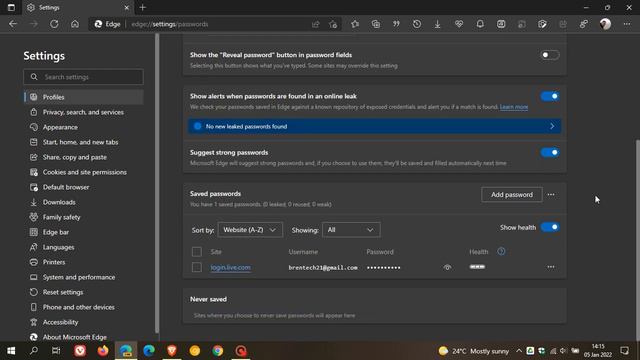The height and width of the screenshot is (360, 640).
Task: Open Windows Start menu
Action: coord(11,351)
